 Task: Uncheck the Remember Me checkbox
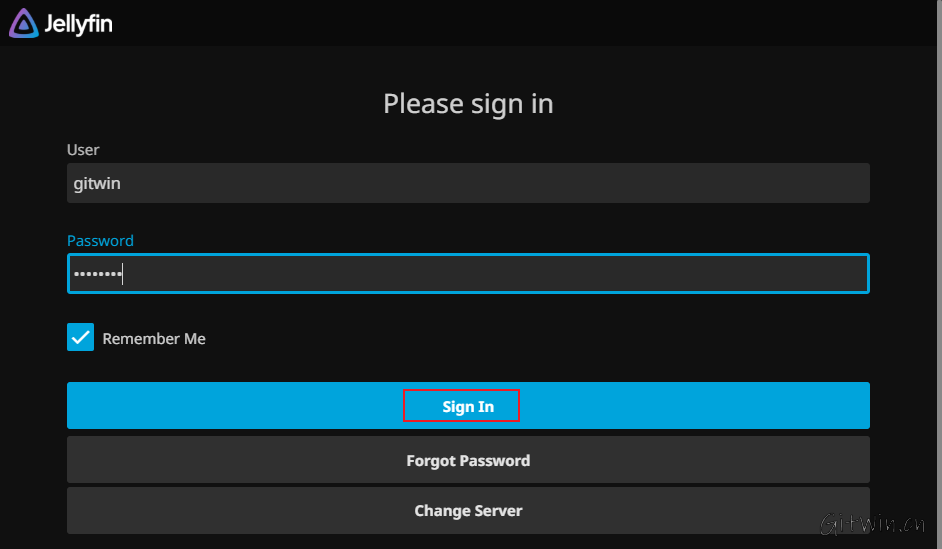tap(80, 338)
